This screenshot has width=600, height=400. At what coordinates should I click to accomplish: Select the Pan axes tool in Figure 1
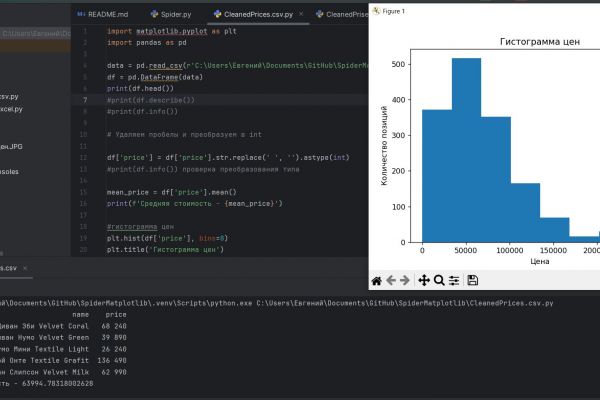pos(424,281)
